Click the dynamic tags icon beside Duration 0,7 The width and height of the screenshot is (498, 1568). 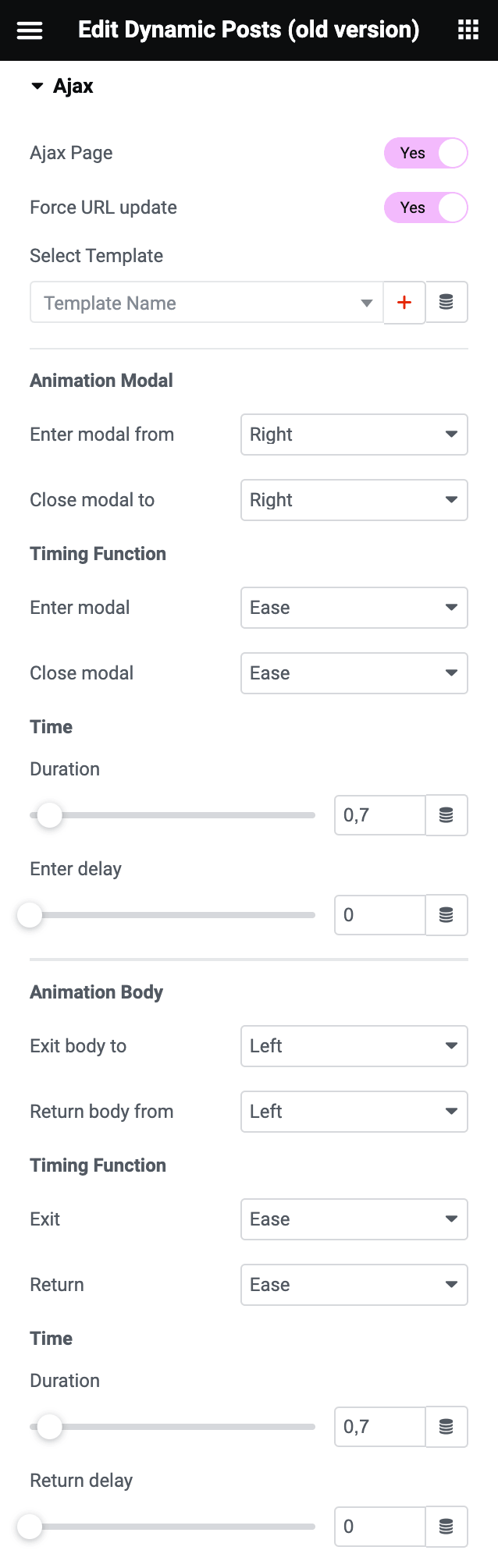point(446,815)
